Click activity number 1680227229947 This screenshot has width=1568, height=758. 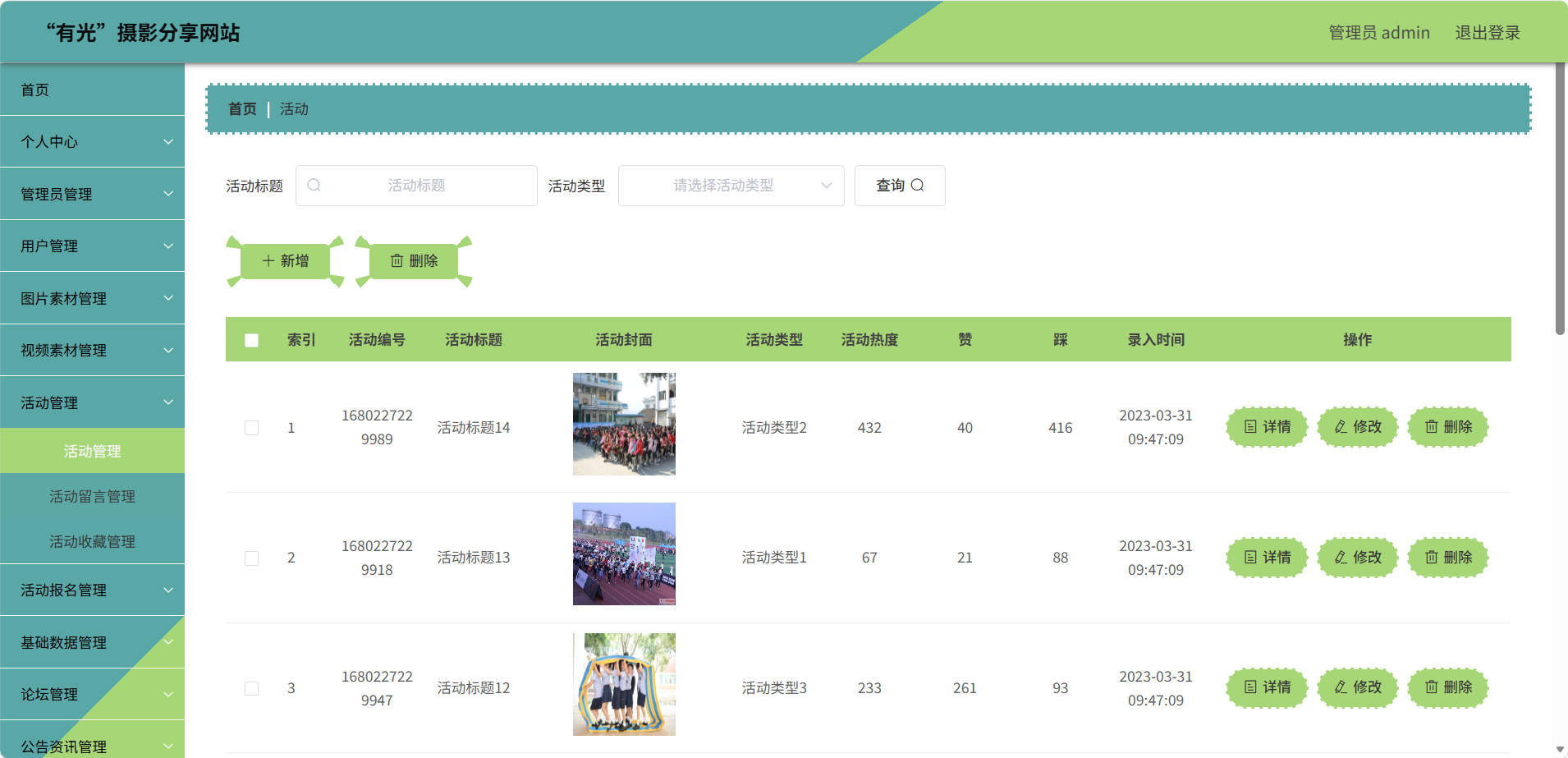377,688
